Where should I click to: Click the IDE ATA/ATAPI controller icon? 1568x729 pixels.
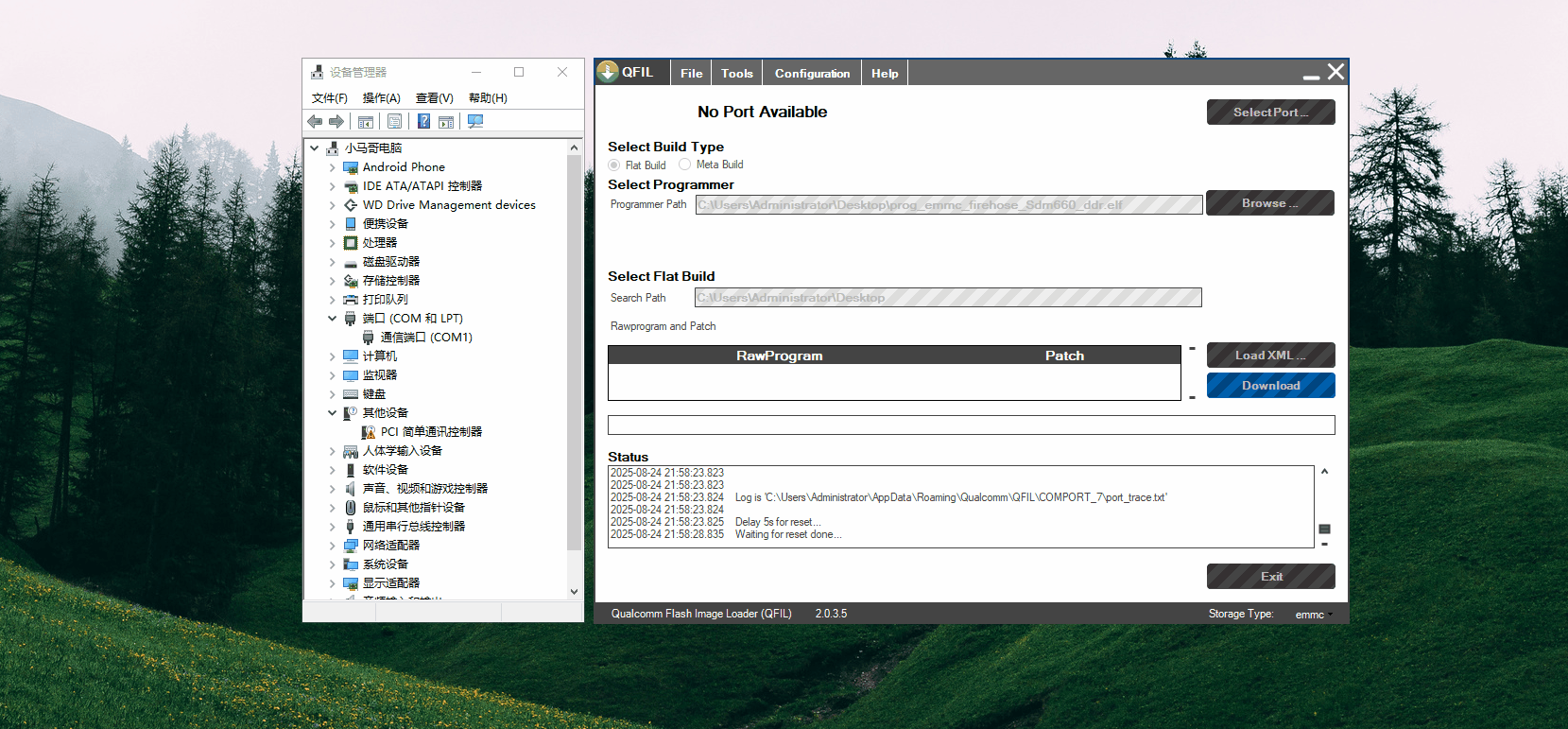[x=351, y=186]
